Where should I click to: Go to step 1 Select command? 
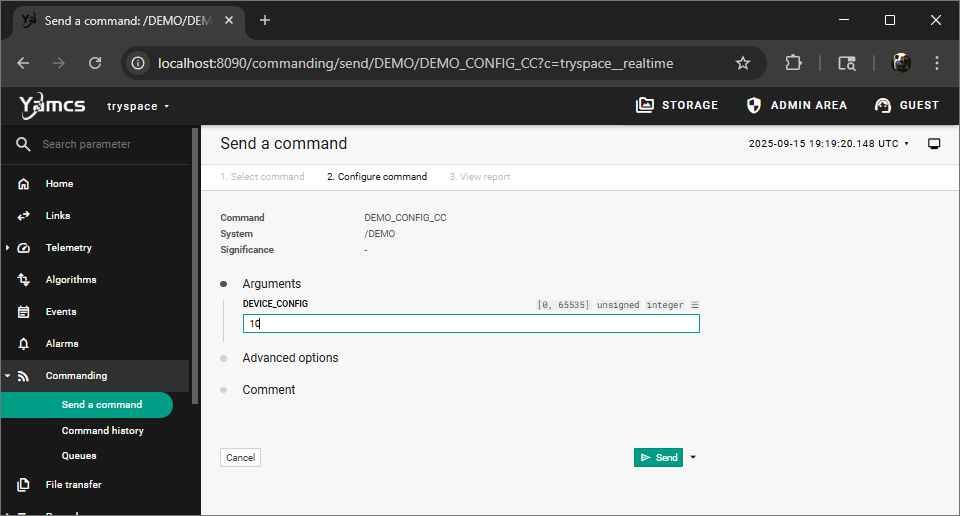click(x=262, y=176)
